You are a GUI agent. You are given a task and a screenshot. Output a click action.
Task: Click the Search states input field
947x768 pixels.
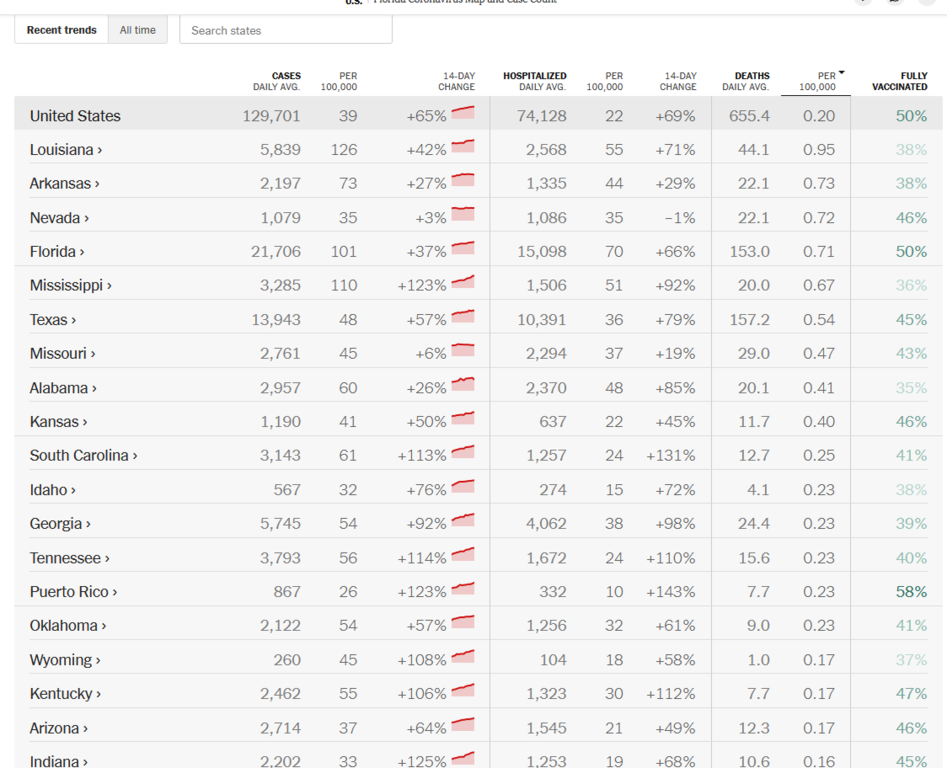tap(286, 30)
